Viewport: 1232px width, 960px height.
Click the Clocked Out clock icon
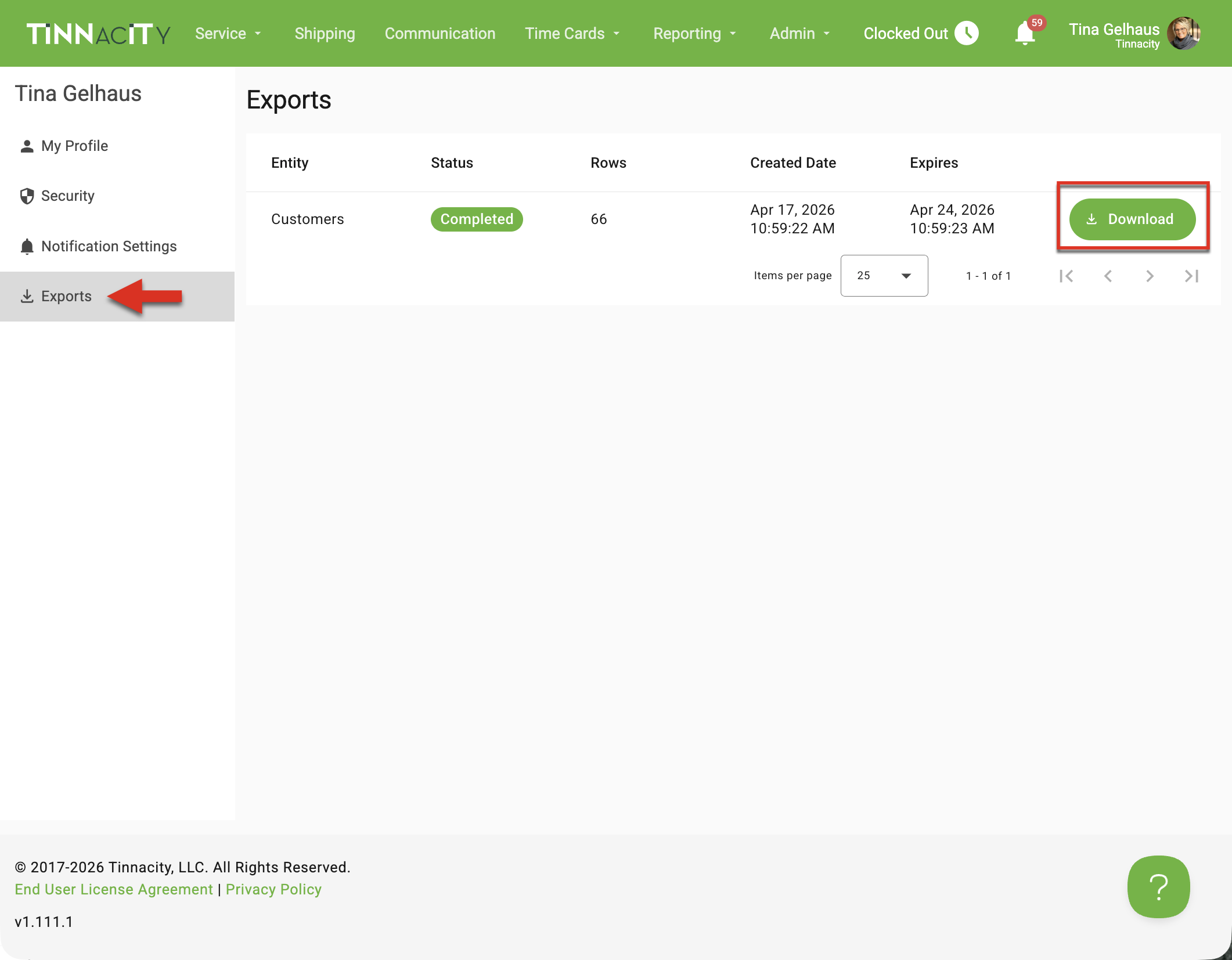coord(967,33)
